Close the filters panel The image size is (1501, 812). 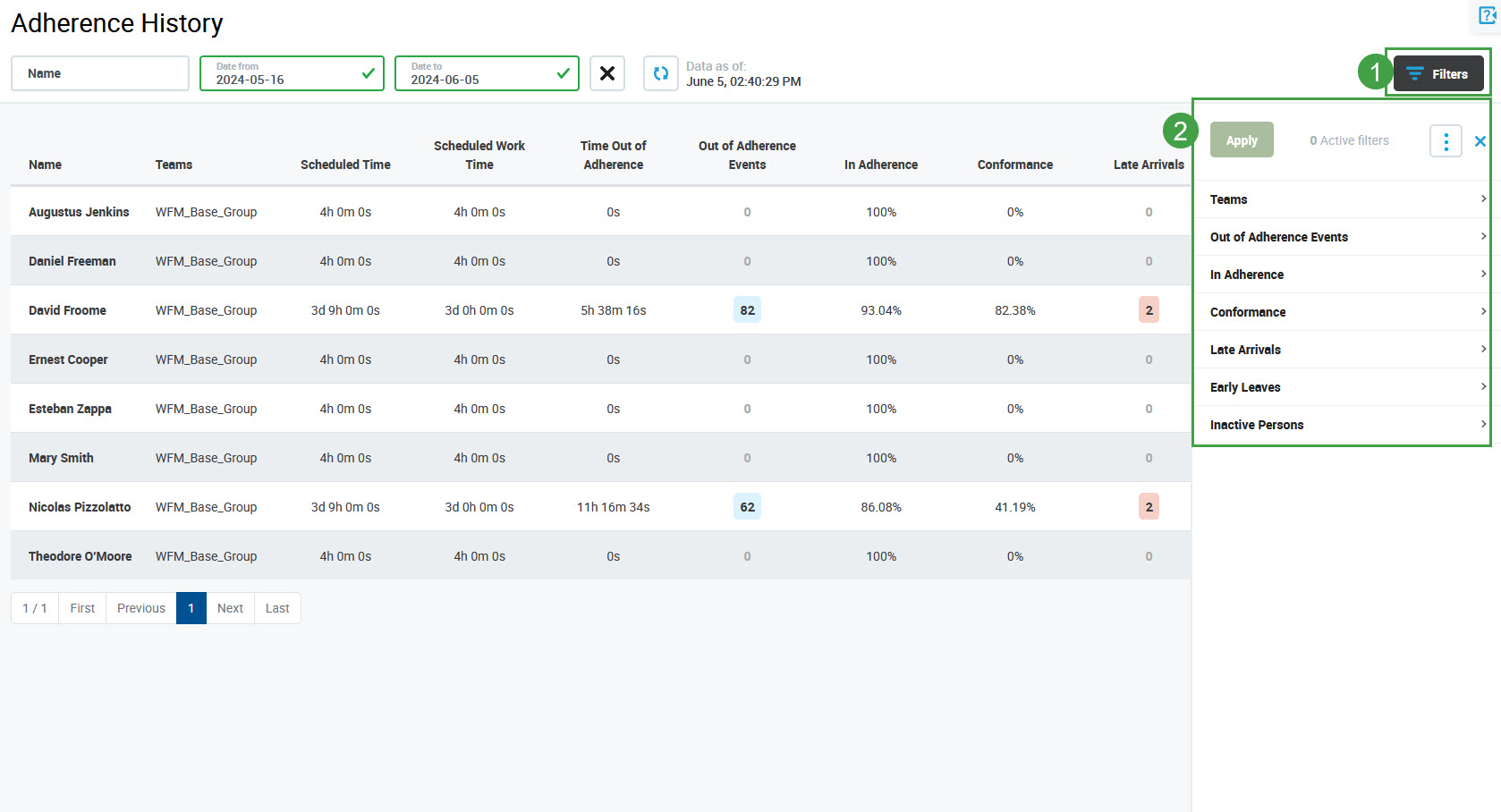point(1480,141)
